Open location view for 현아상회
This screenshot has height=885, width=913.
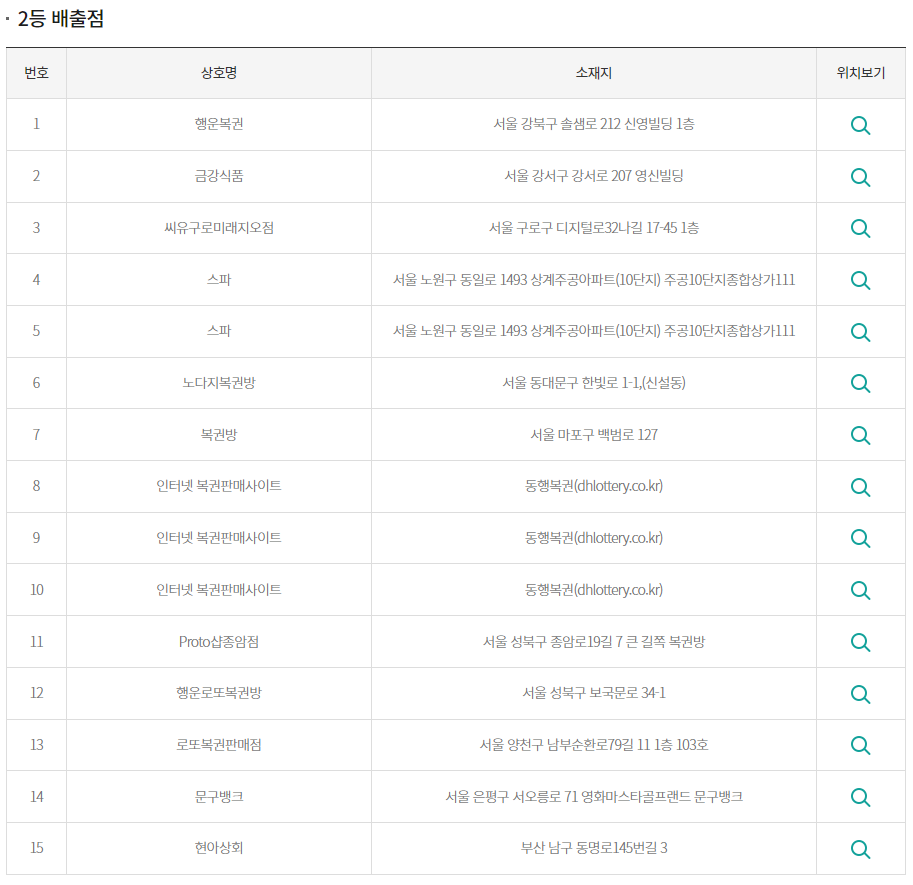tap(860, 848)
